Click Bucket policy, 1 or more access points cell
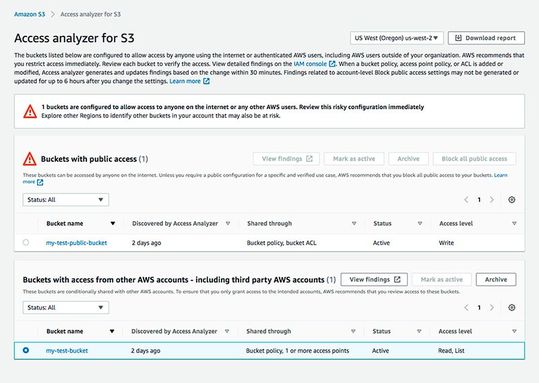This screenshot has height=383, width=539. tap(297, 351)
